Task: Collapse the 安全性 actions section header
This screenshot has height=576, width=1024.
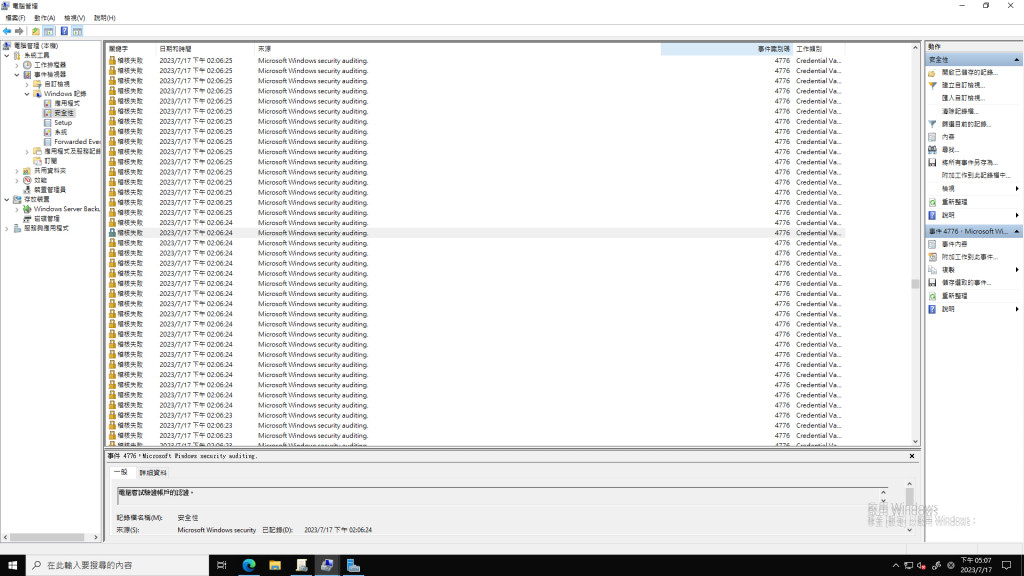Action: (973, 59)
